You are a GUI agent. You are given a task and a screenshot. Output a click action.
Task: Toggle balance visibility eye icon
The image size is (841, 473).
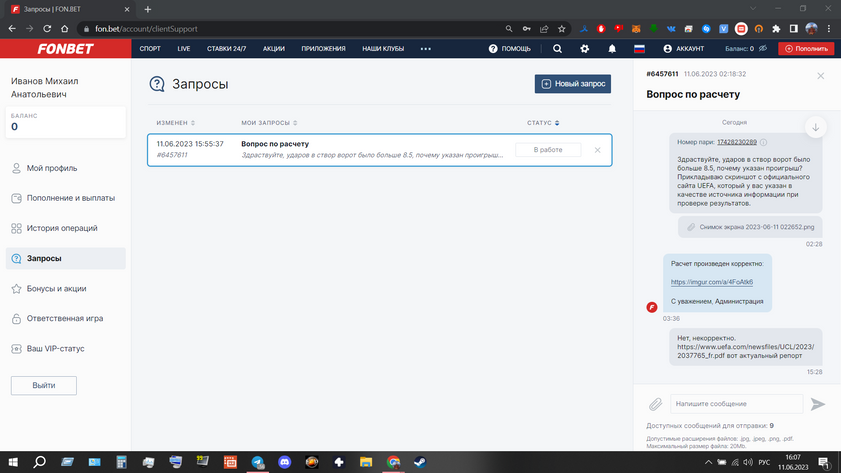[x=763, y=48]
